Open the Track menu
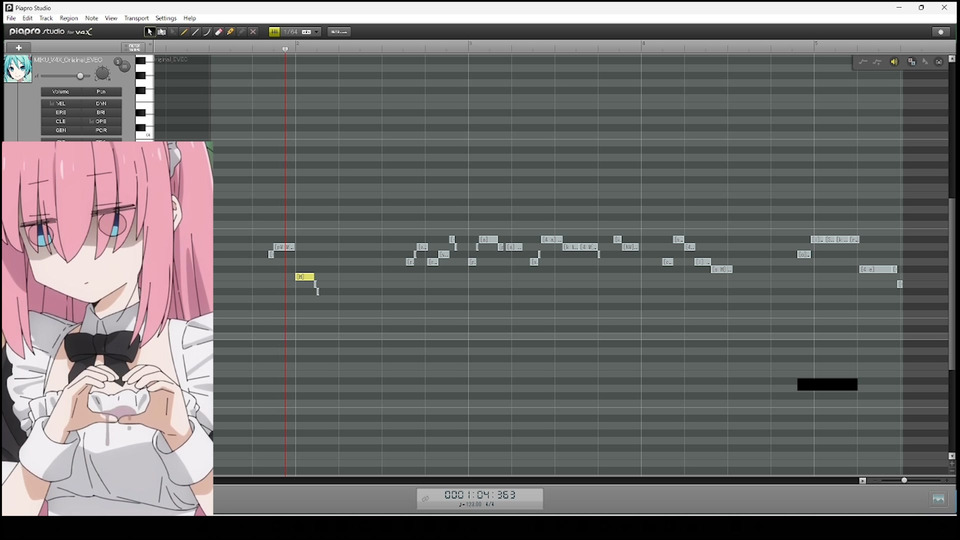 point(46,18)
